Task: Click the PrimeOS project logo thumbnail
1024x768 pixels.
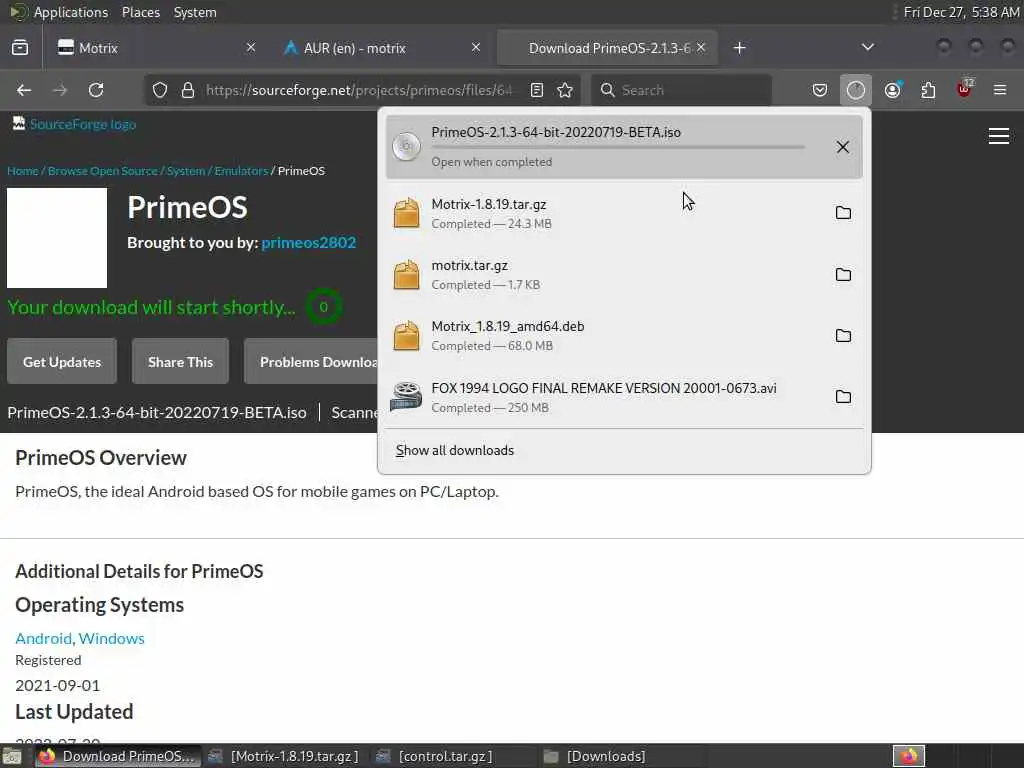Action: tap(57, 238)
